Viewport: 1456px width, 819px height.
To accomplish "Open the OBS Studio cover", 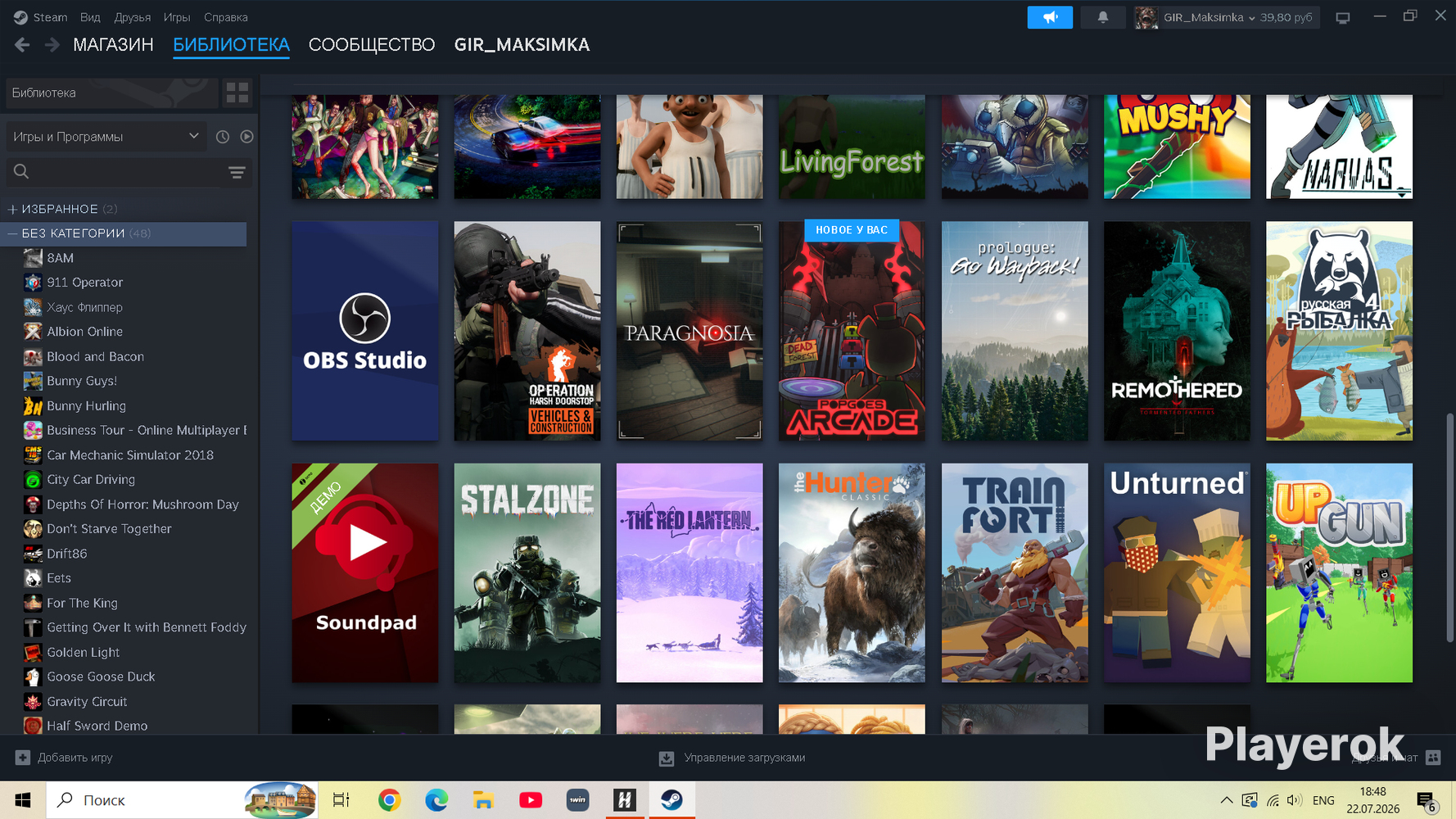I will point(365,331).
